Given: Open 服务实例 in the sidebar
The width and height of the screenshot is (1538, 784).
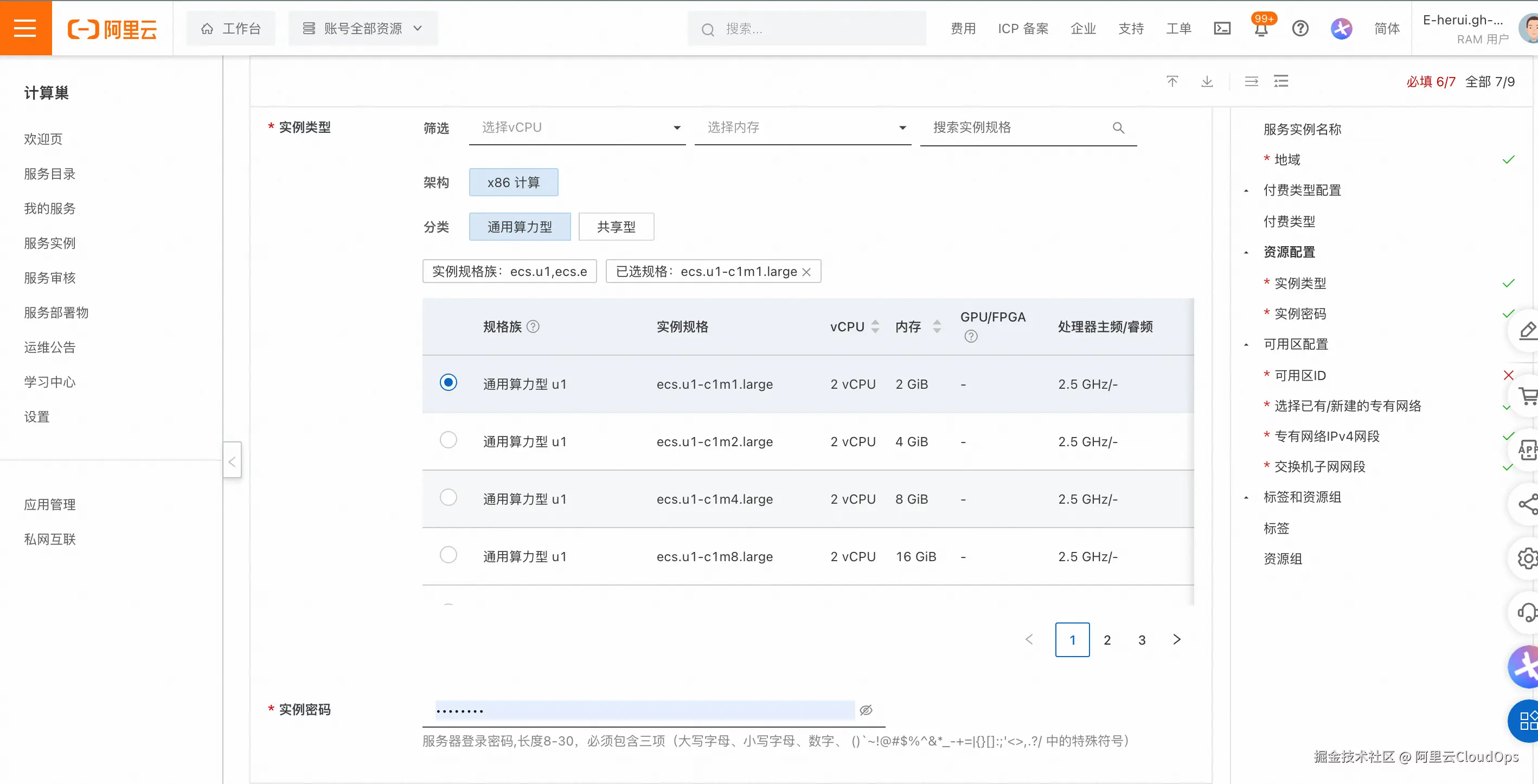Looking at the screenshot, I should [49, 243].
